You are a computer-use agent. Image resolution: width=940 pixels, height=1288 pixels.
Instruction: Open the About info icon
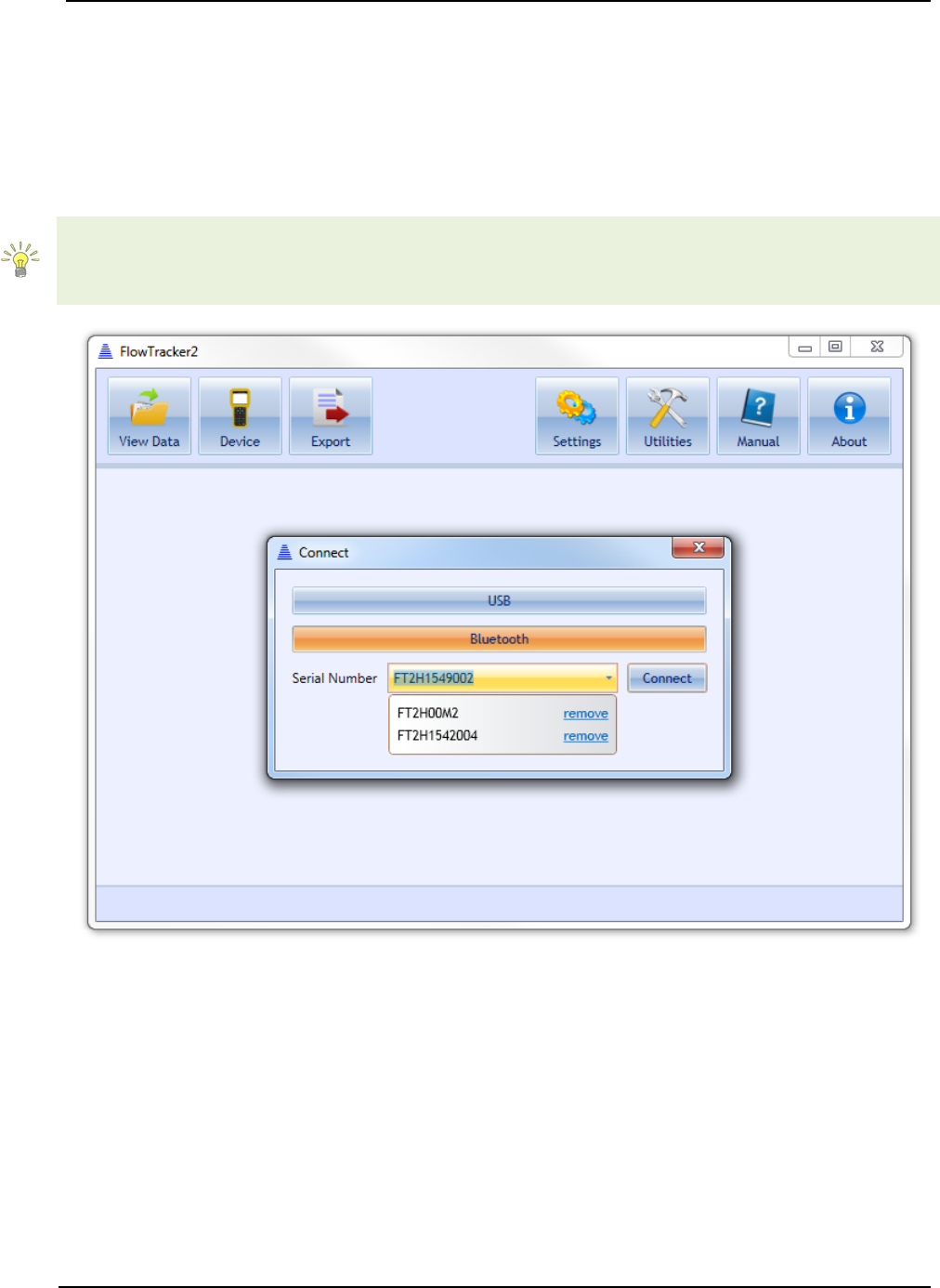coord(849,415)
